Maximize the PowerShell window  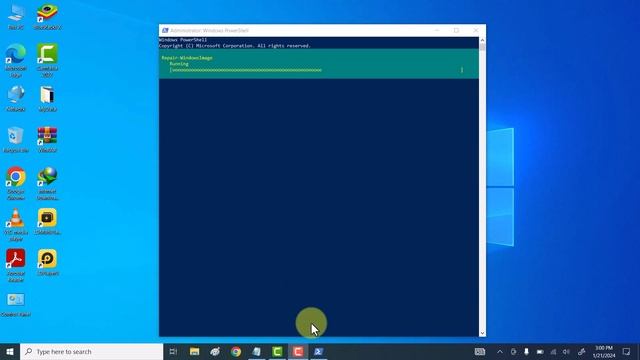point(456,30)
